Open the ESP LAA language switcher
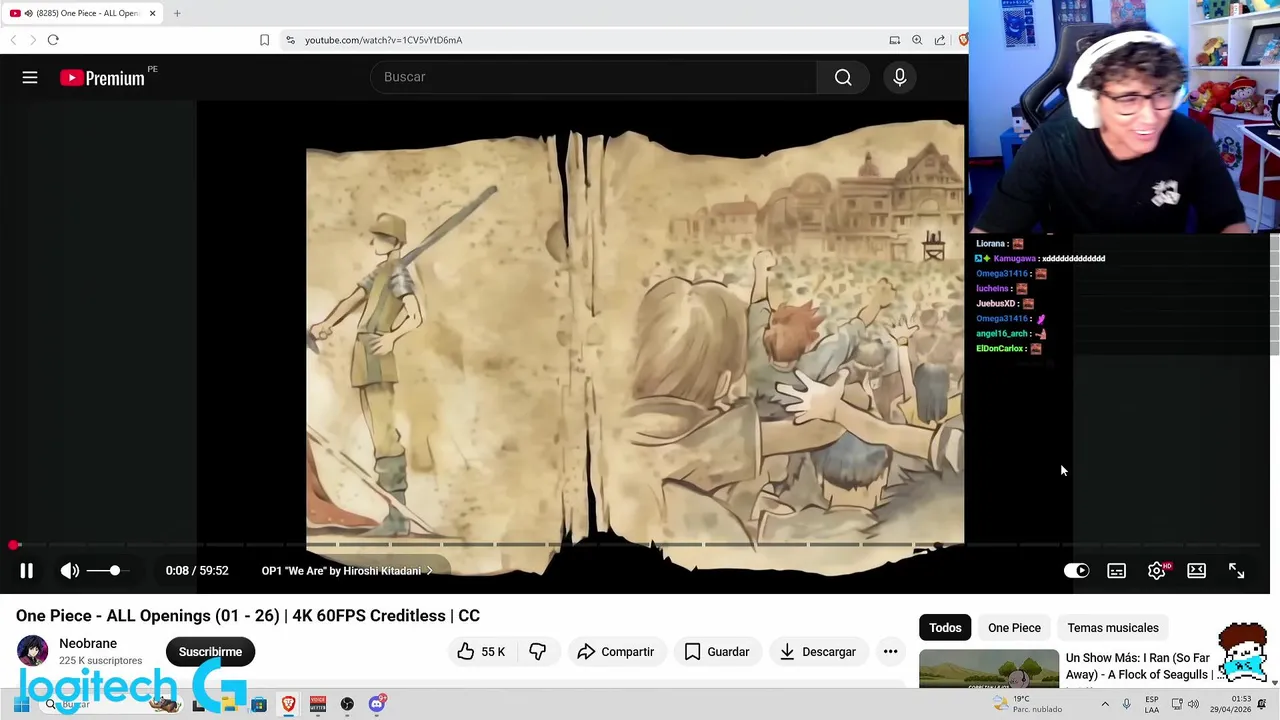 (x=1152, y=704)
